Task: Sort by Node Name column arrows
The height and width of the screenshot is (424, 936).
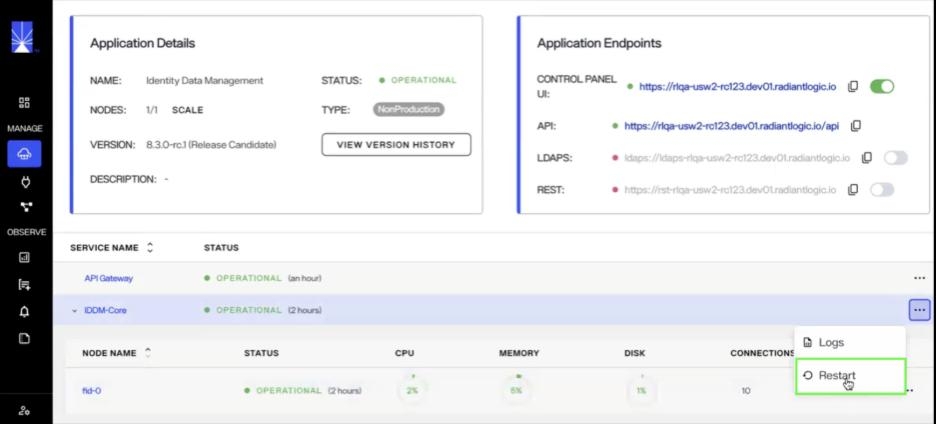Action: tap(148, 353)
